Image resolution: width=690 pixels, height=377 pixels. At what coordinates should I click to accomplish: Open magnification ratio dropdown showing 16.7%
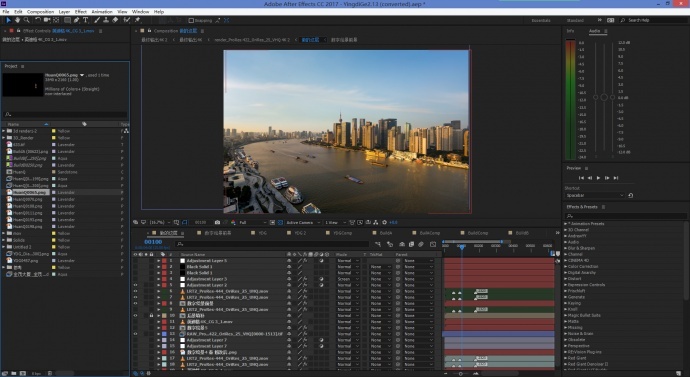coord(160,222)
